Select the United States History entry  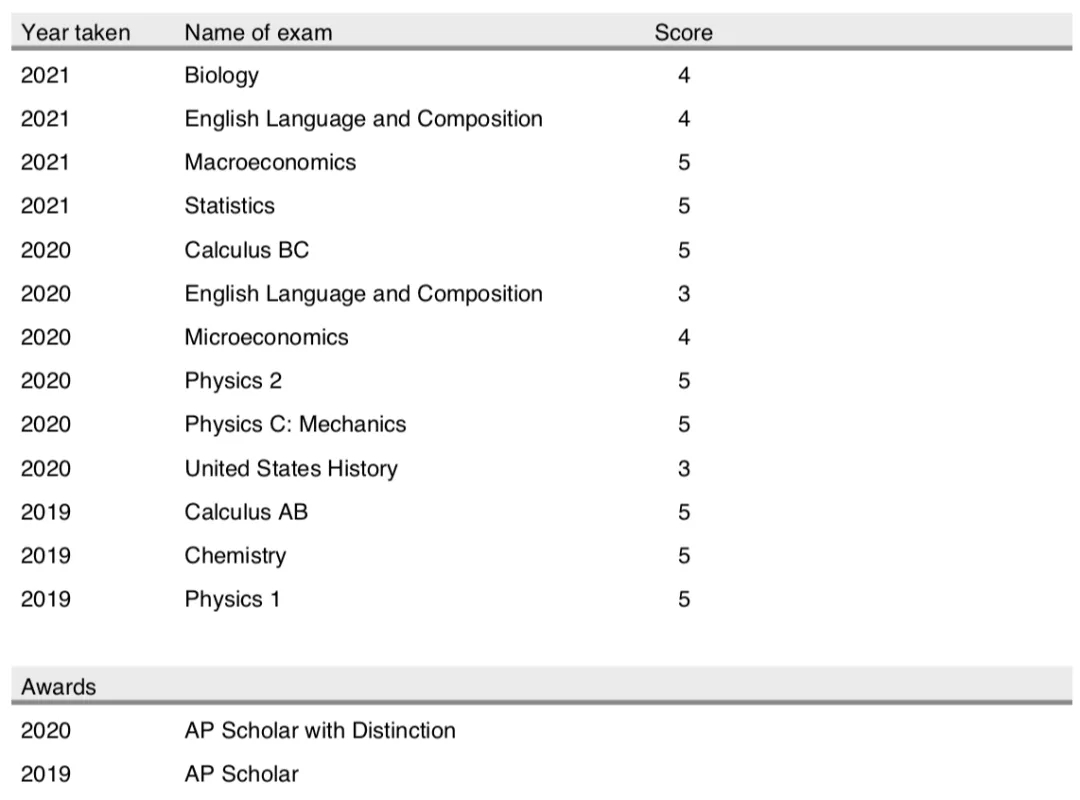pos(291,469)
